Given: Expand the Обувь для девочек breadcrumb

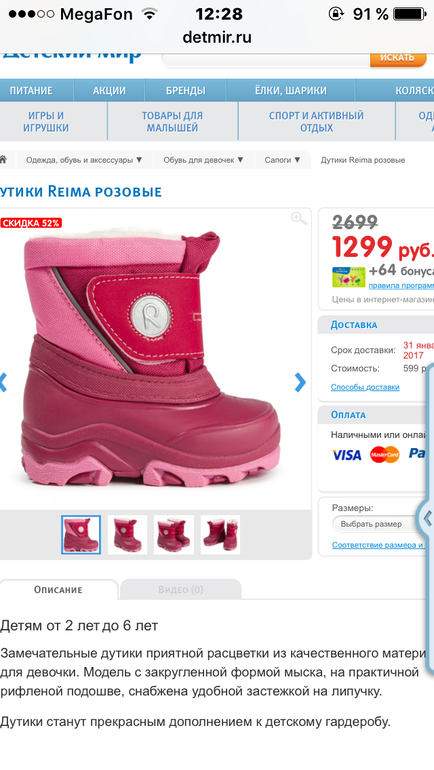Looking at the screenshot, I should point(203,160).
